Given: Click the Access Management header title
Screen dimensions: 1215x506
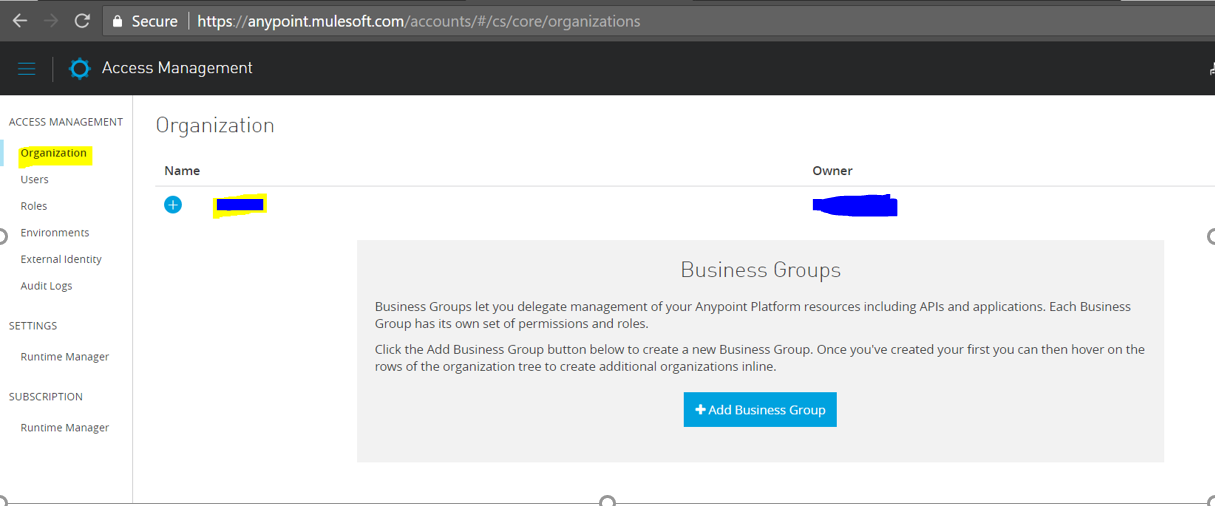Looking at the screenshot, I should 177,68.
